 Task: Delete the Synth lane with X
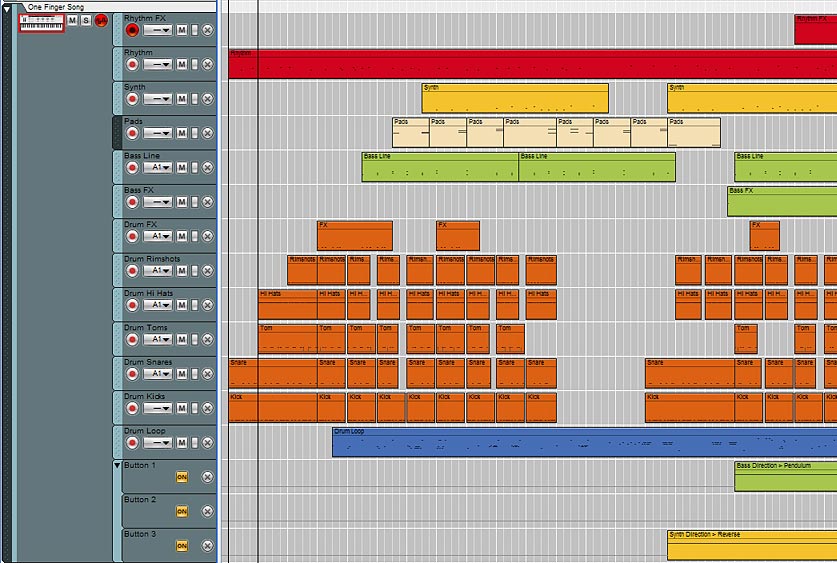click(x=208, y=99)
